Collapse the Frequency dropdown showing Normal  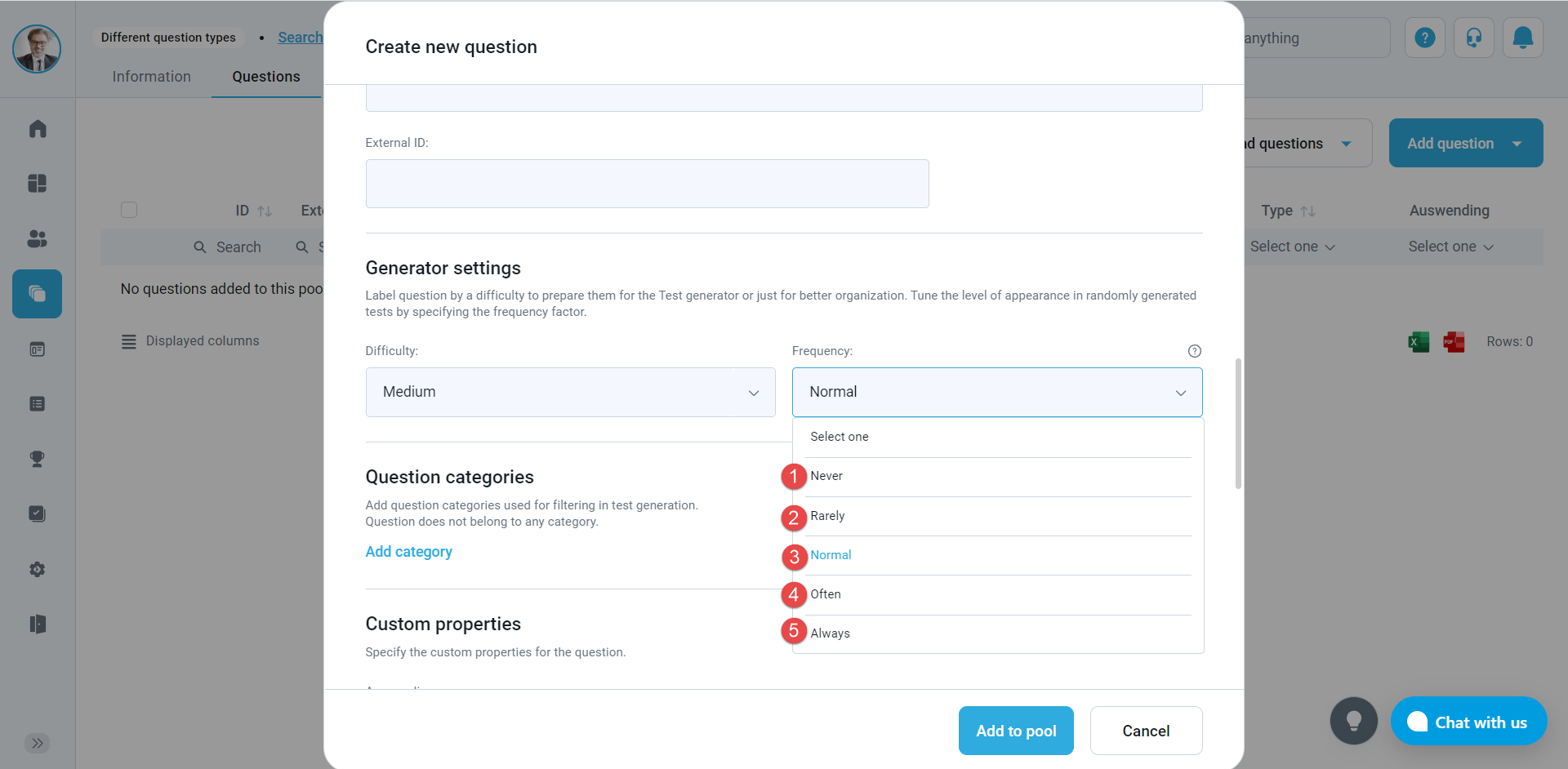pyautogui.click(x=996, y=393)
